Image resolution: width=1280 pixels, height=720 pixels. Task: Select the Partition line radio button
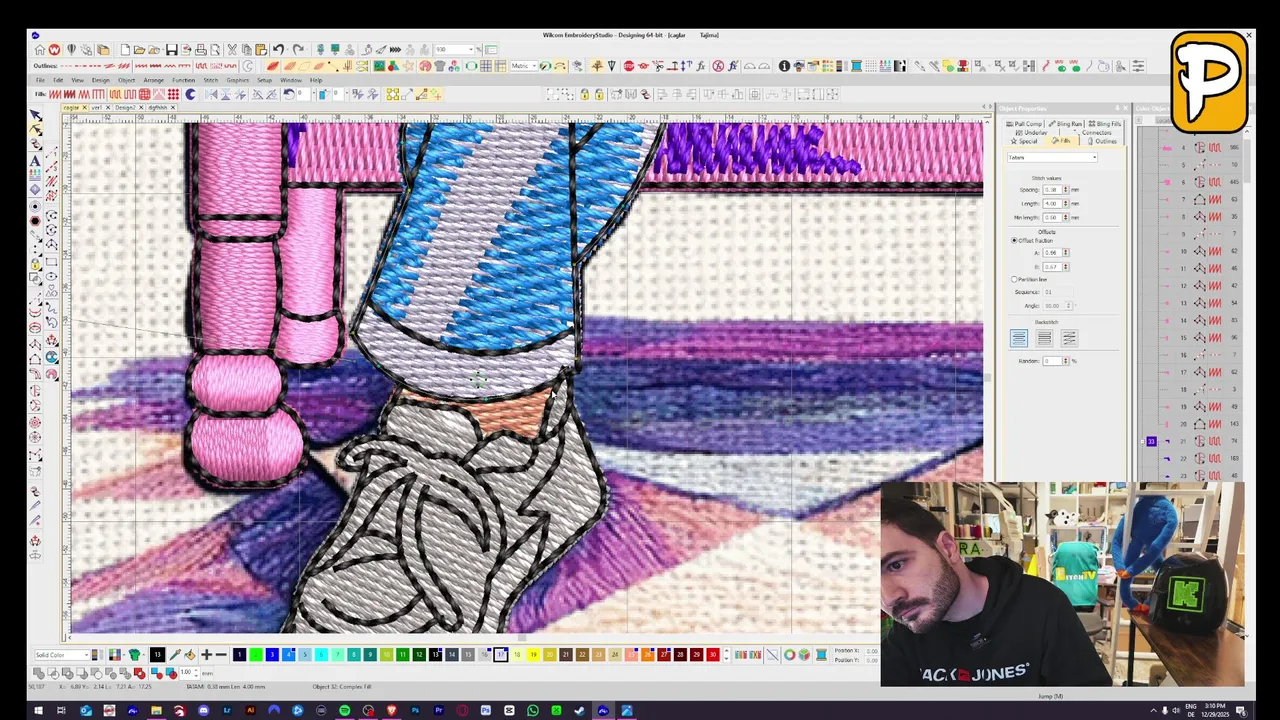tap(1014, 279)
